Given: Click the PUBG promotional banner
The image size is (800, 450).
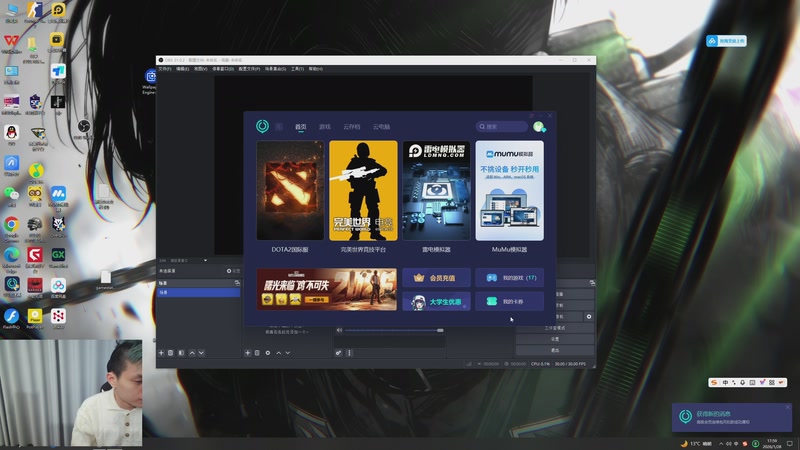Looking at the screenshot, I should (327, 289).
